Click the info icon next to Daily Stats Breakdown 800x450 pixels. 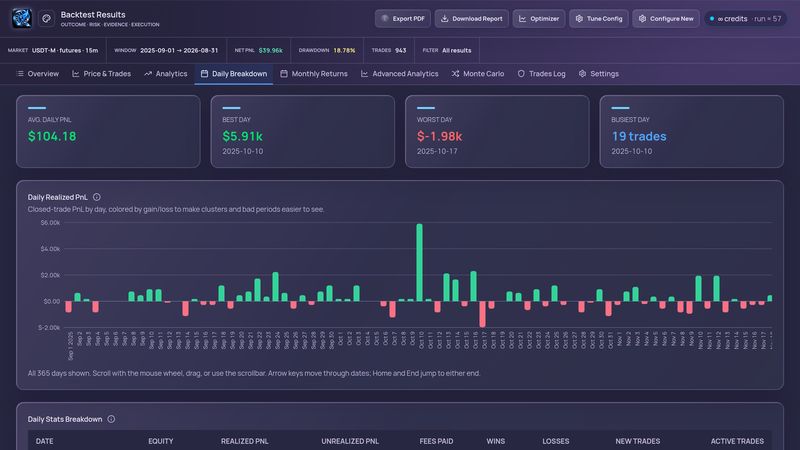click(x=111, y=419)
